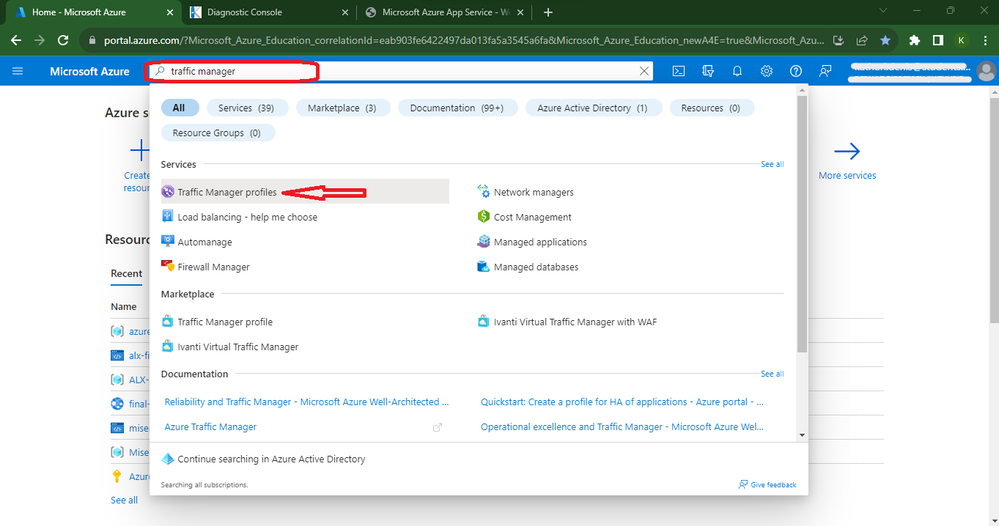
Task: Click the More services link
Action: (x=847, y=175)
